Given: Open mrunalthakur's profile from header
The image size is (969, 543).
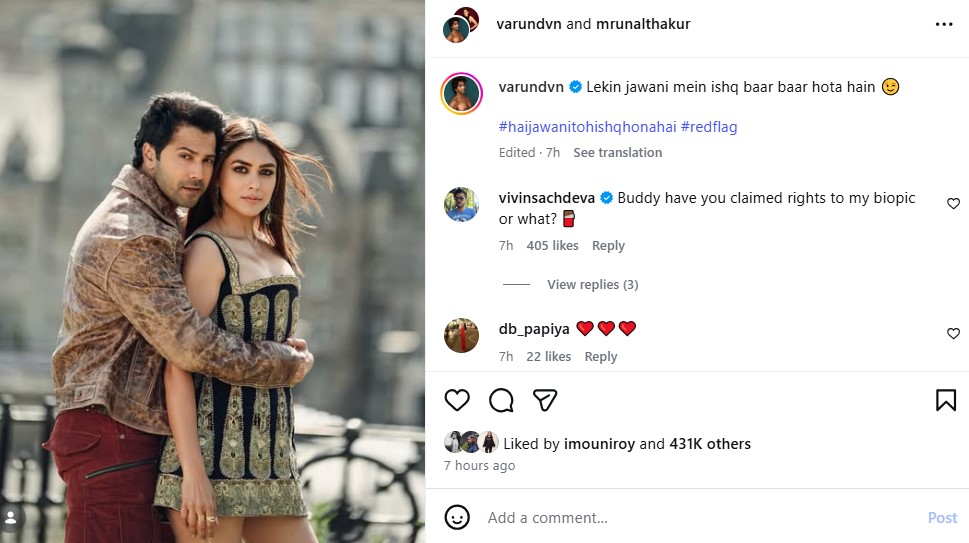Looking at the screenshot, I should (643, 24).
